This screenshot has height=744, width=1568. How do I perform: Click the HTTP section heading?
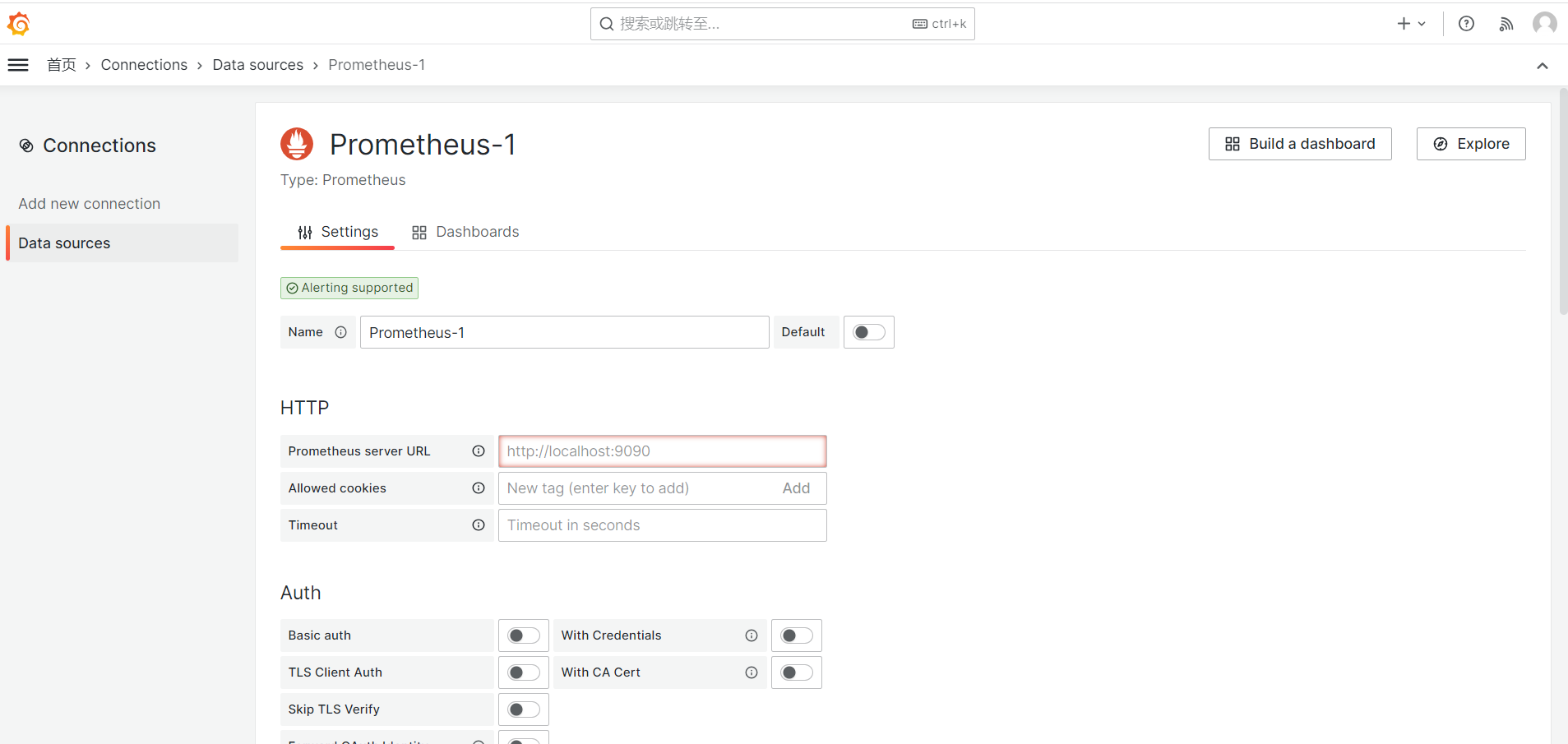pyautogui.click(x=304, y=408)
